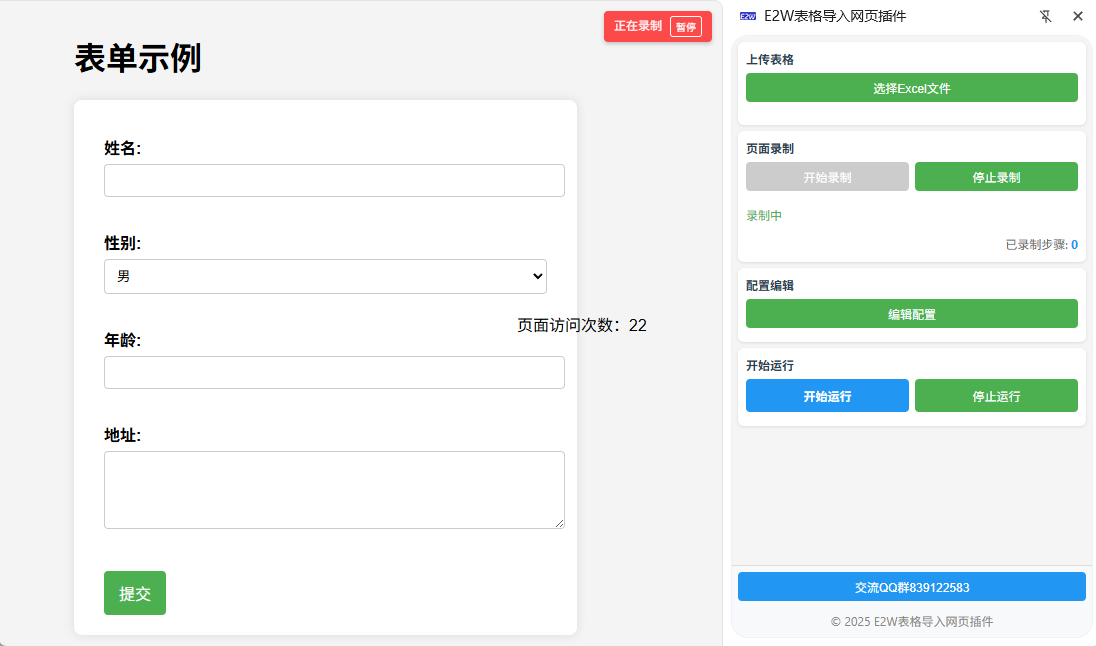Click the 停止运行 button
Image resolution: width=1096 pixels, height=646 pixels.
[996, 396]
